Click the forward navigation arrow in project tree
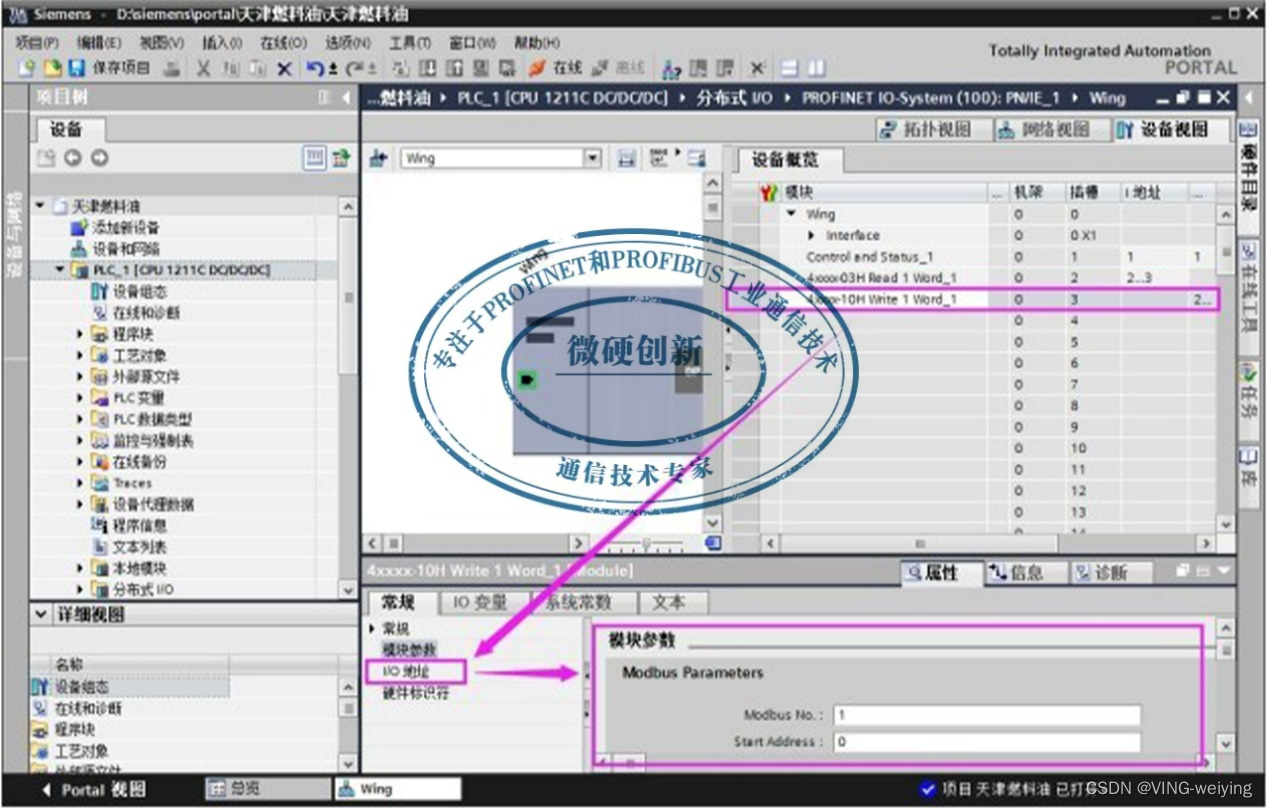Image resolution: width=1268 pixels, height=808 pixels. (x=98, y=158)
